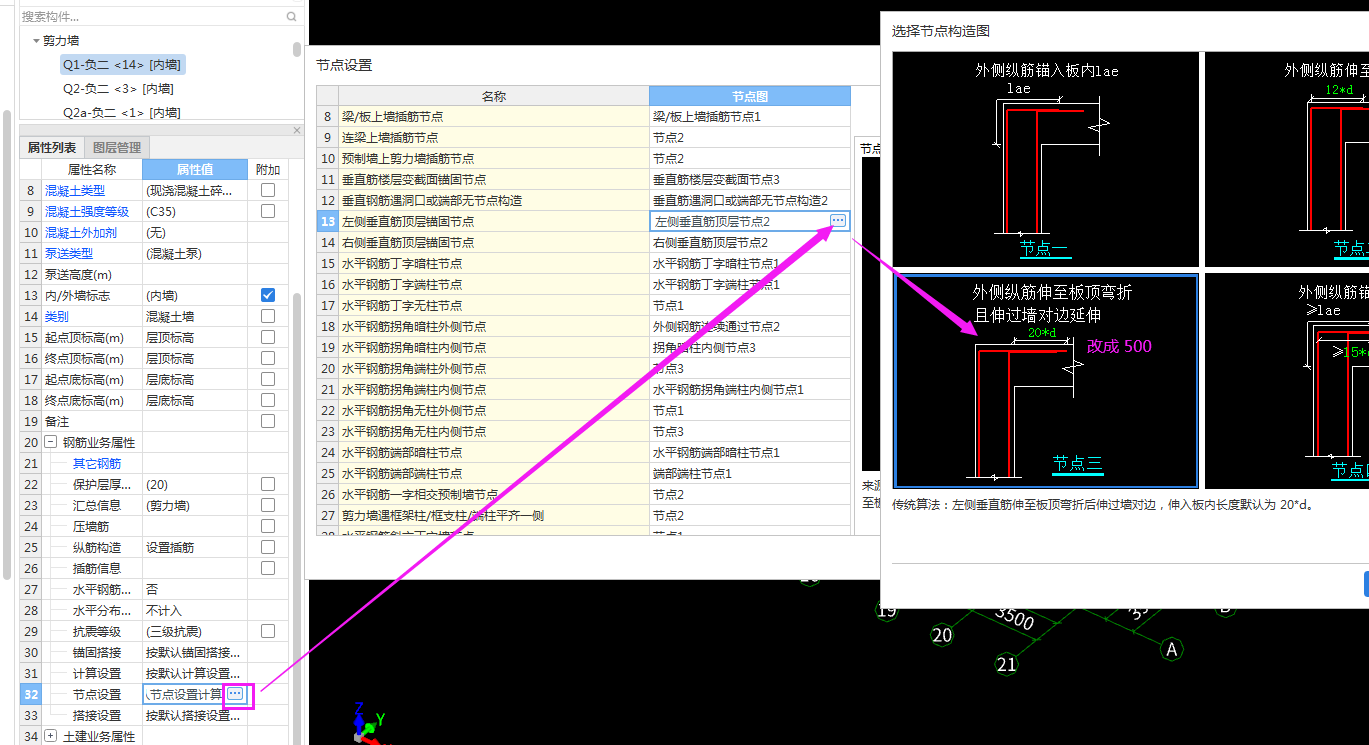Uncheck 附加 checkbox for 内/外墙标志
The height and width of the screenshot is (745, 1369).
tap(268, 295)
